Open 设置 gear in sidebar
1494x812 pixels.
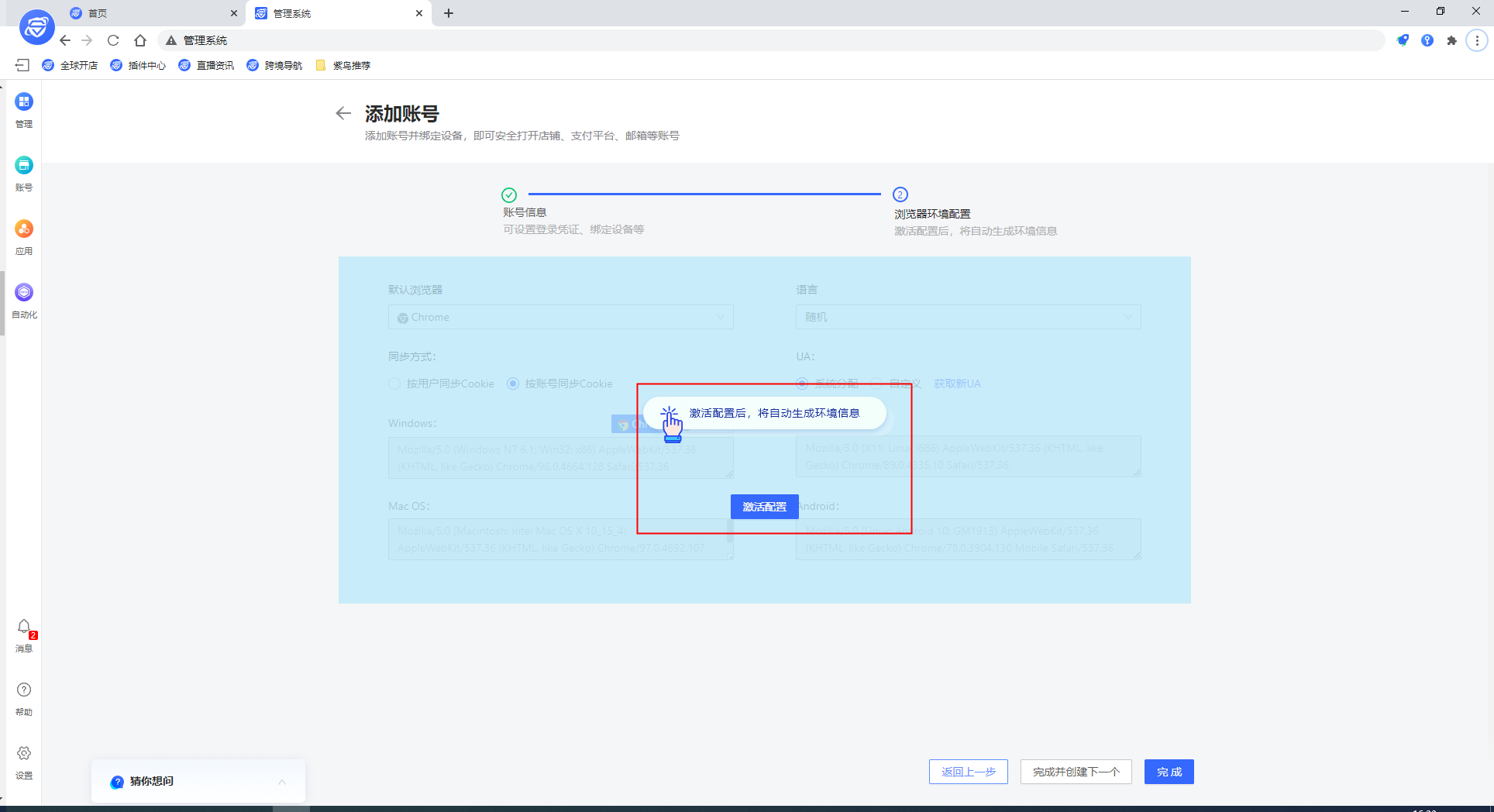click(24, 754)
